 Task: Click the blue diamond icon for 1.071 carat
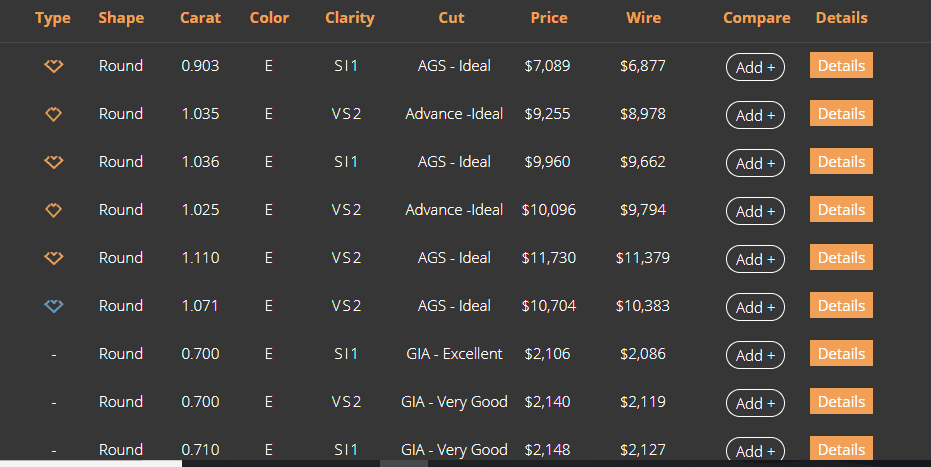point(53,306)
